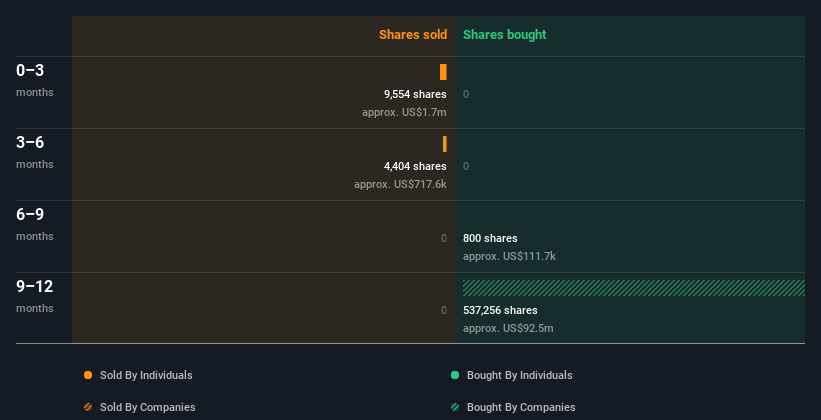Click the Sold By Companies striped icon

pyautogui.click(x=88, y=407)
